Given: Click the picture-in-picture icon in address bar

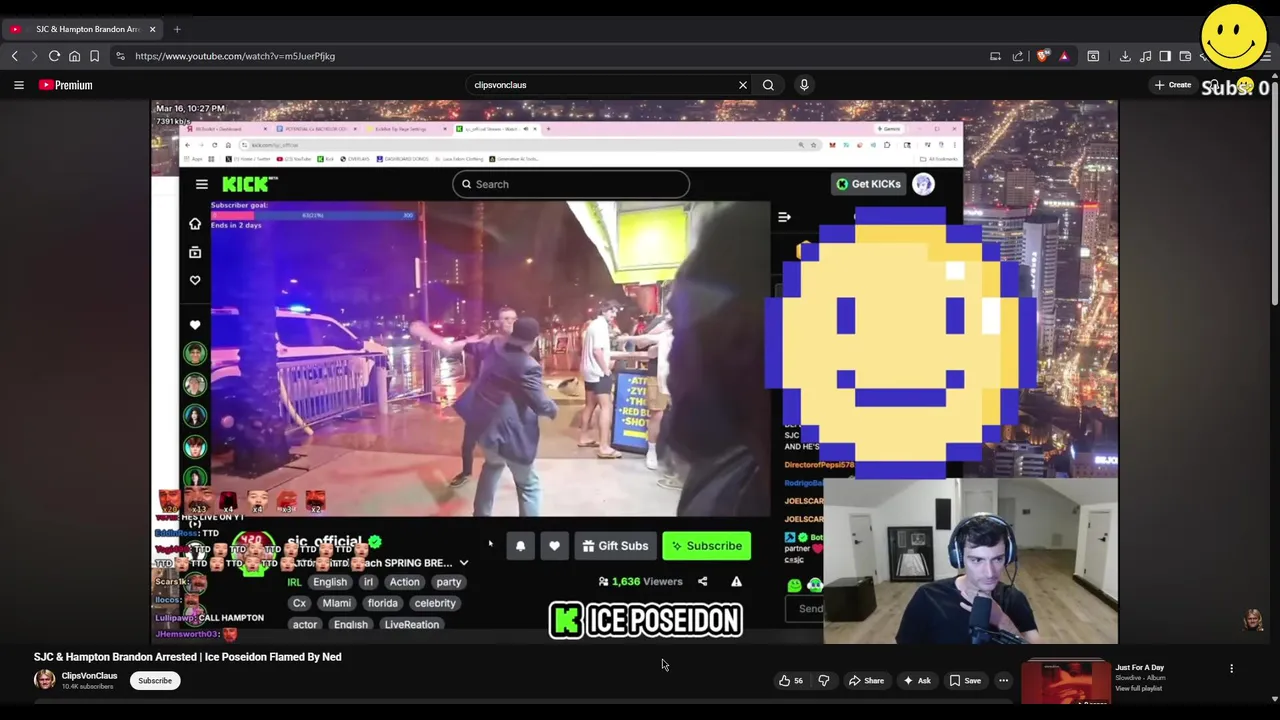Looking at the screenshot, I should click(x=995, y=56).
